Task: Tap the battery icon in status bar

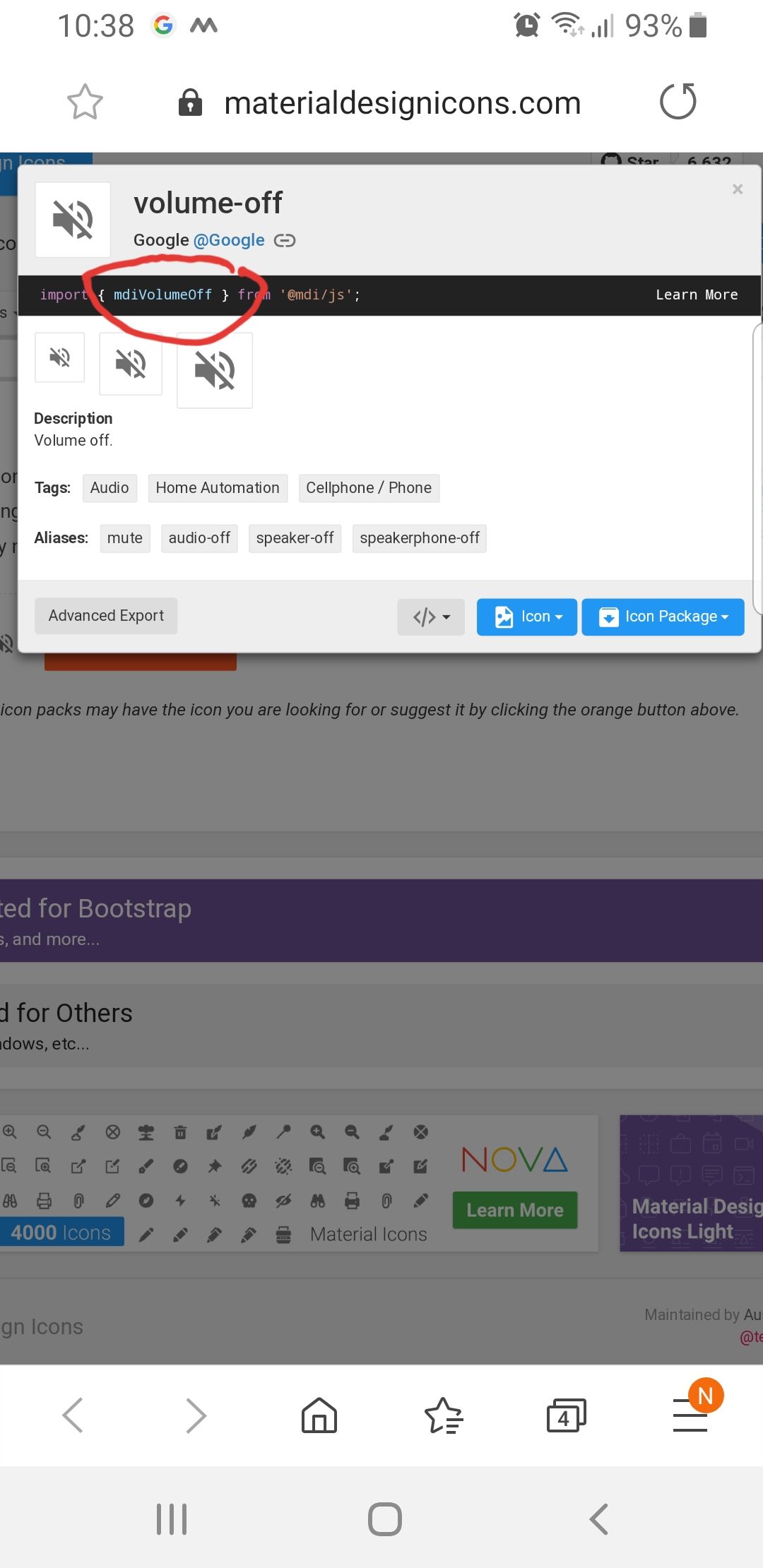Action: point(698,25)
